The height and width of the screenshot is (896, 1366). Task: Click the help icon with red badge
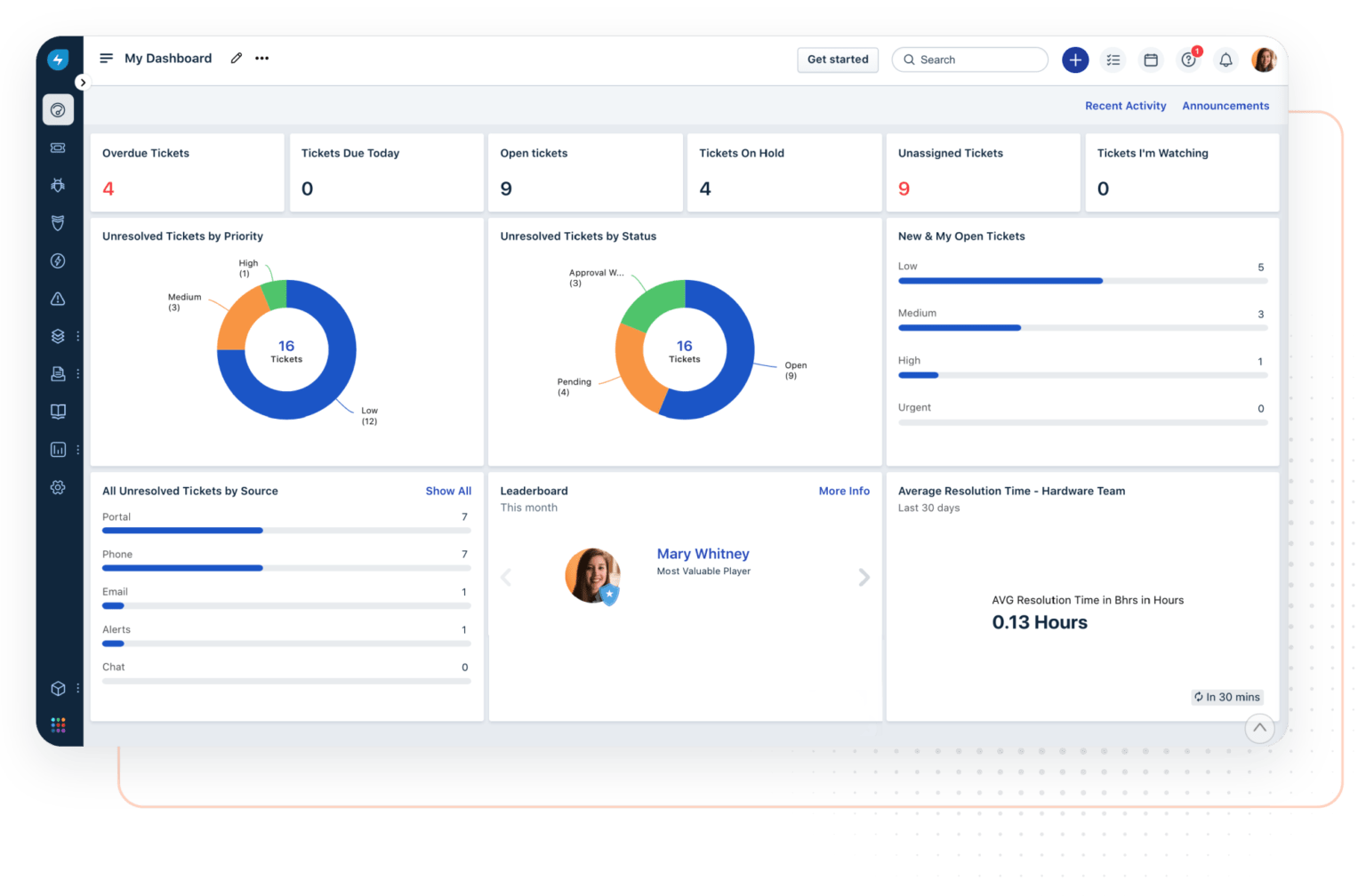pyautogui.click(x=1189, y=60)
